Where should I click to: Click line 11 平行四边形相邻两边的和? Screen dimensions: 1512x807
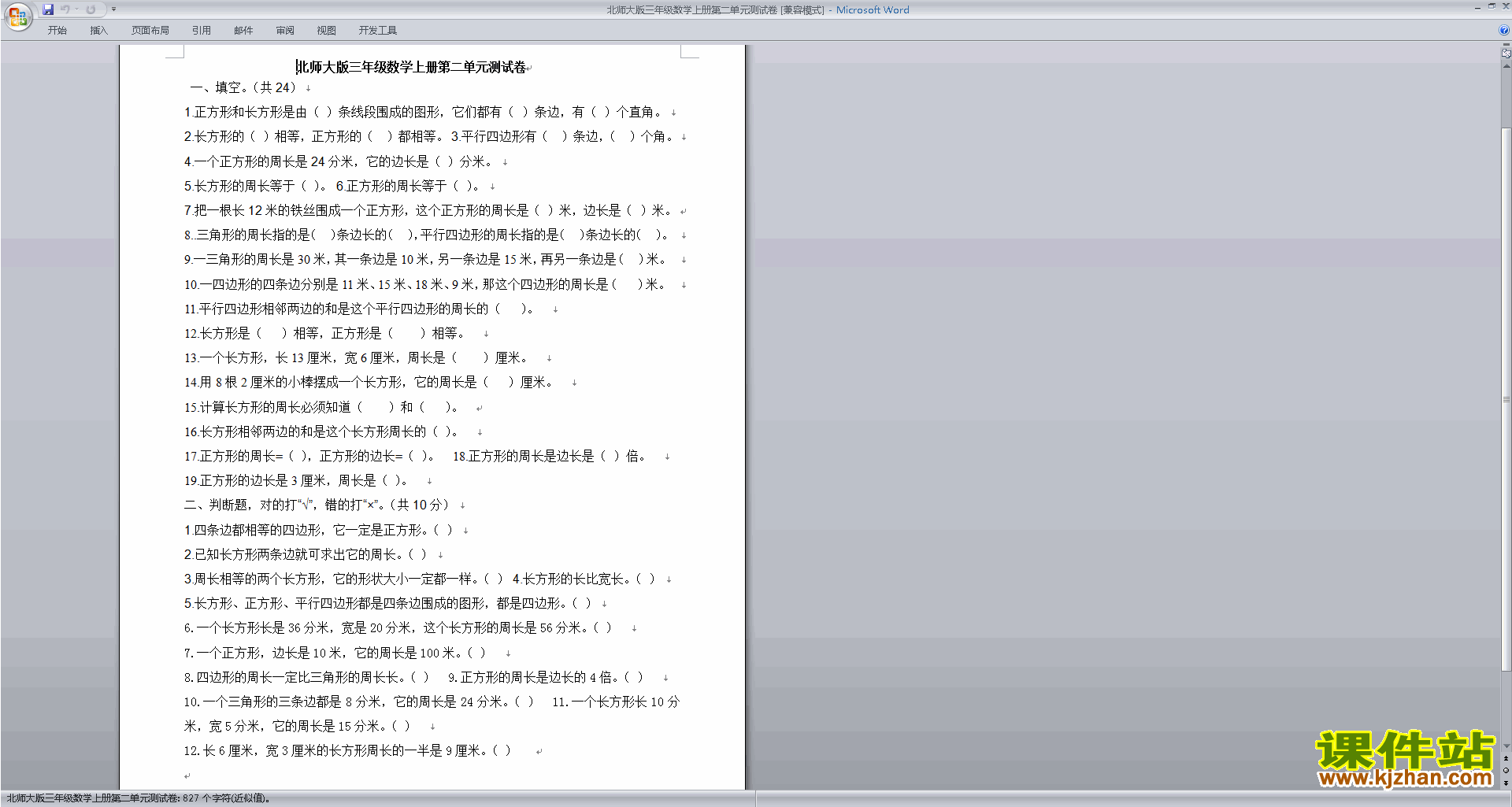pyautogui.click(x=359, y=309)
